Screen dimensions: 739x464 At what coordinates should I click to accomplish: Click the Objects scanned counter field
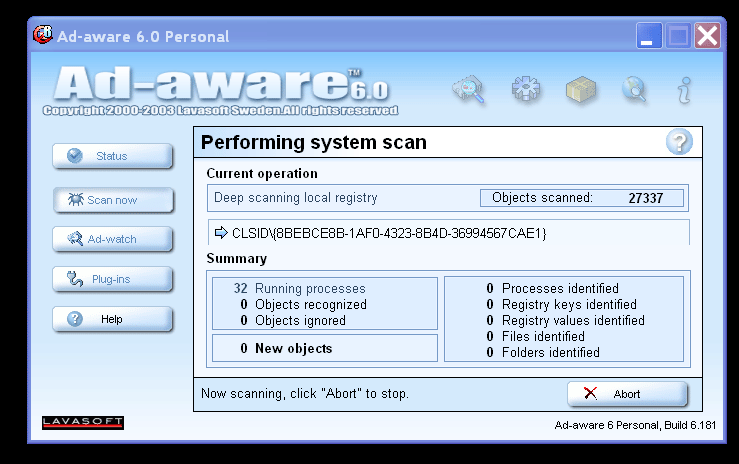[x=582, y=198]
